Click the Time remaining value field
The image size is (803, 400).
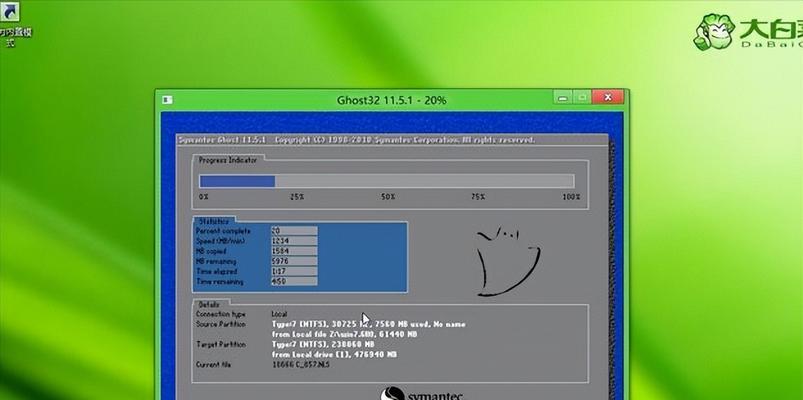click(294, 282)
